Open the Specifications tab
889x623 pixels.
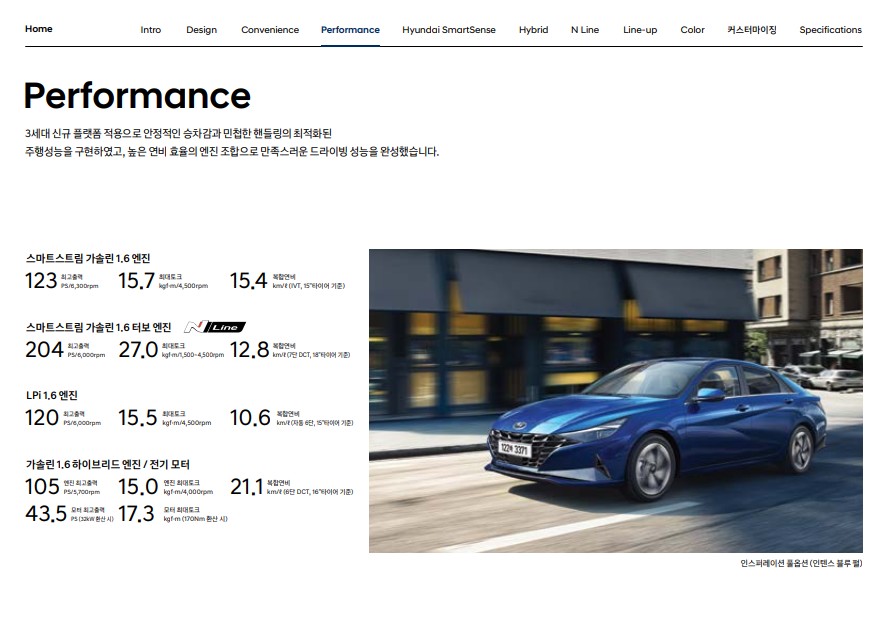831,30
